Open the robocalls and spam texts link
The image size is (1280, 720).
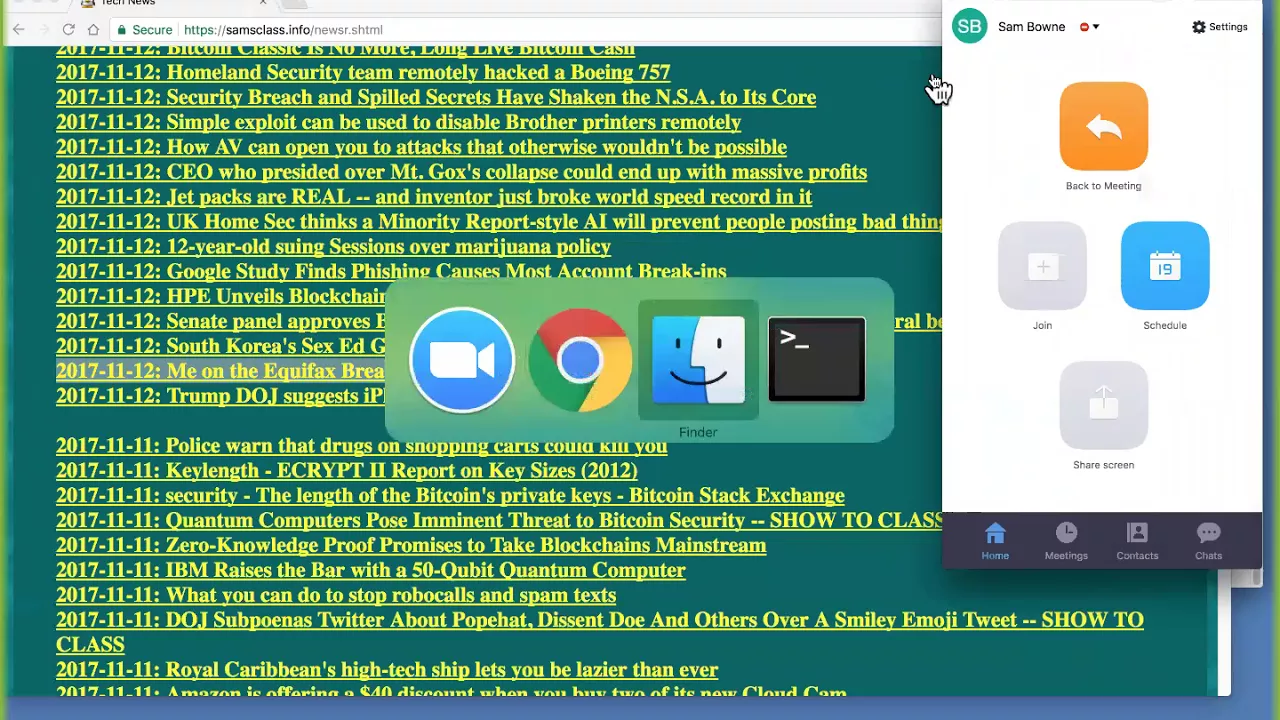[336, 596]
